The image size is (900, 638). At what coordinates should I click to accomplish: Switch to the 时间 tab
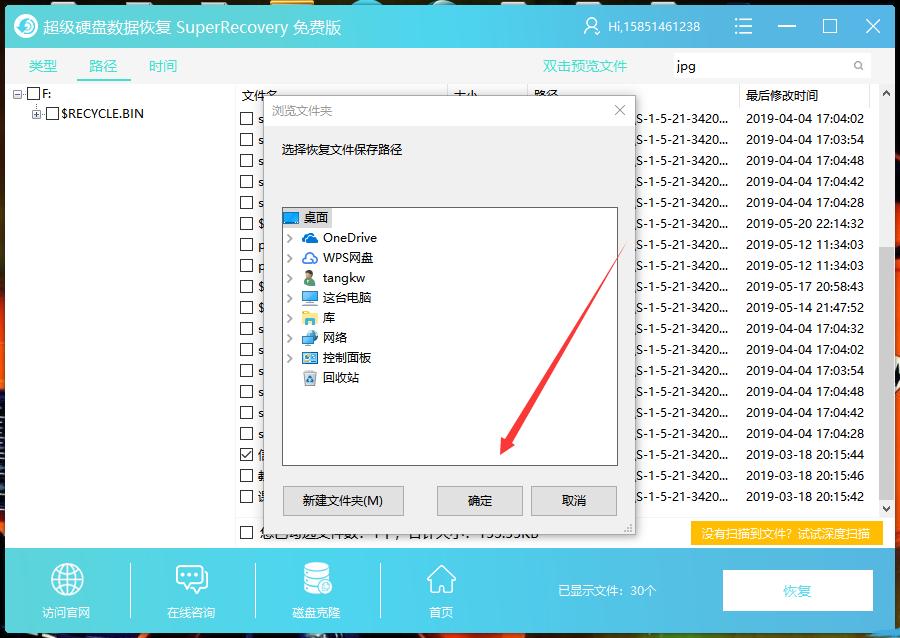pyautogui.click(x=163, y=66)
